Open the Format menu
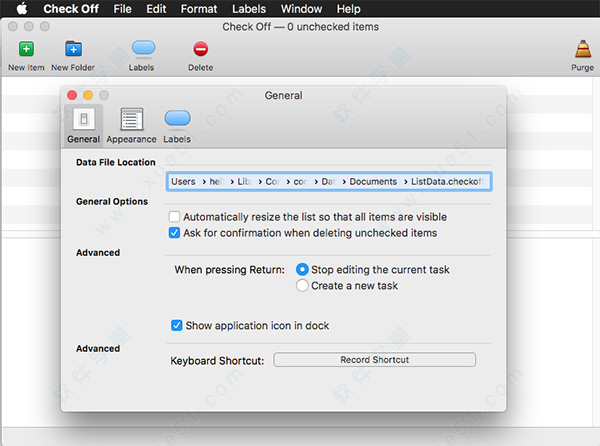Viewport: 600px width, 446px height. [199, 8]
